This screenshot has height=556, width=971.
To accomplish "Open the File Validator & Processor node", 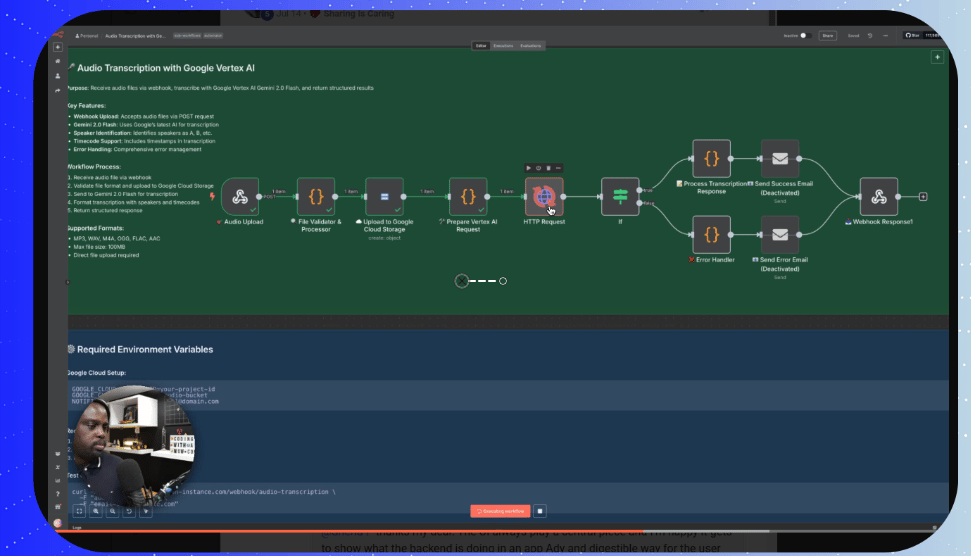I will (x=316, y=197).
